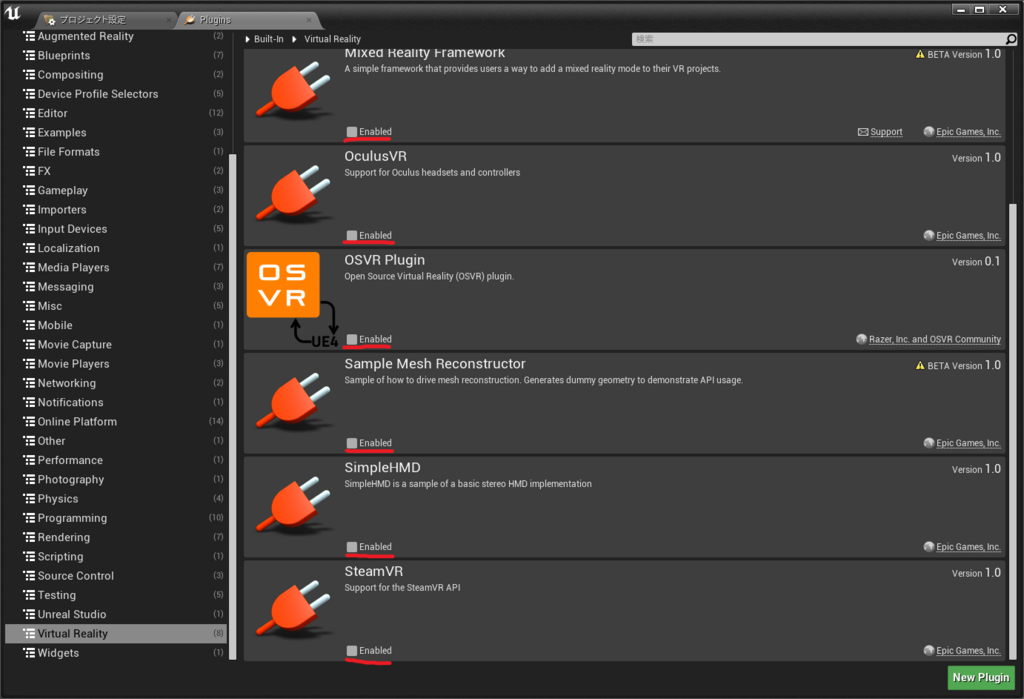Enable the OSVR Plugin checkbox
1024x699 pixels.
(351, 340)
